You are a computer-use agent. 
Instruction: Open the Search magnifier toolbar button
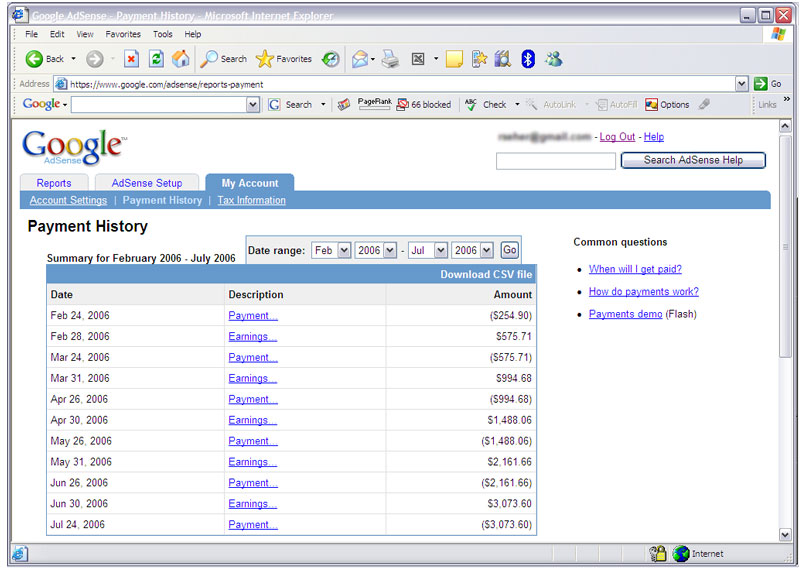(223, 59)
